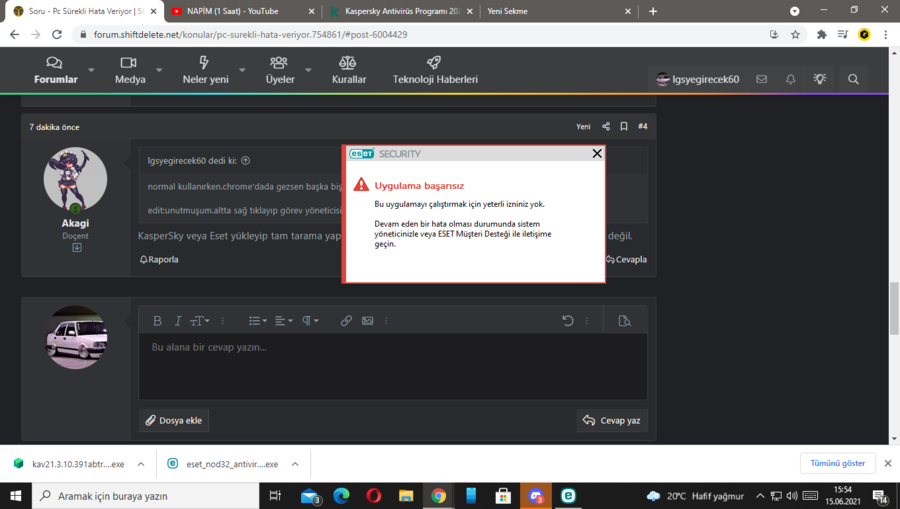900x509 pixels.
Task: Reload the current page
Action: pos(57,34)
